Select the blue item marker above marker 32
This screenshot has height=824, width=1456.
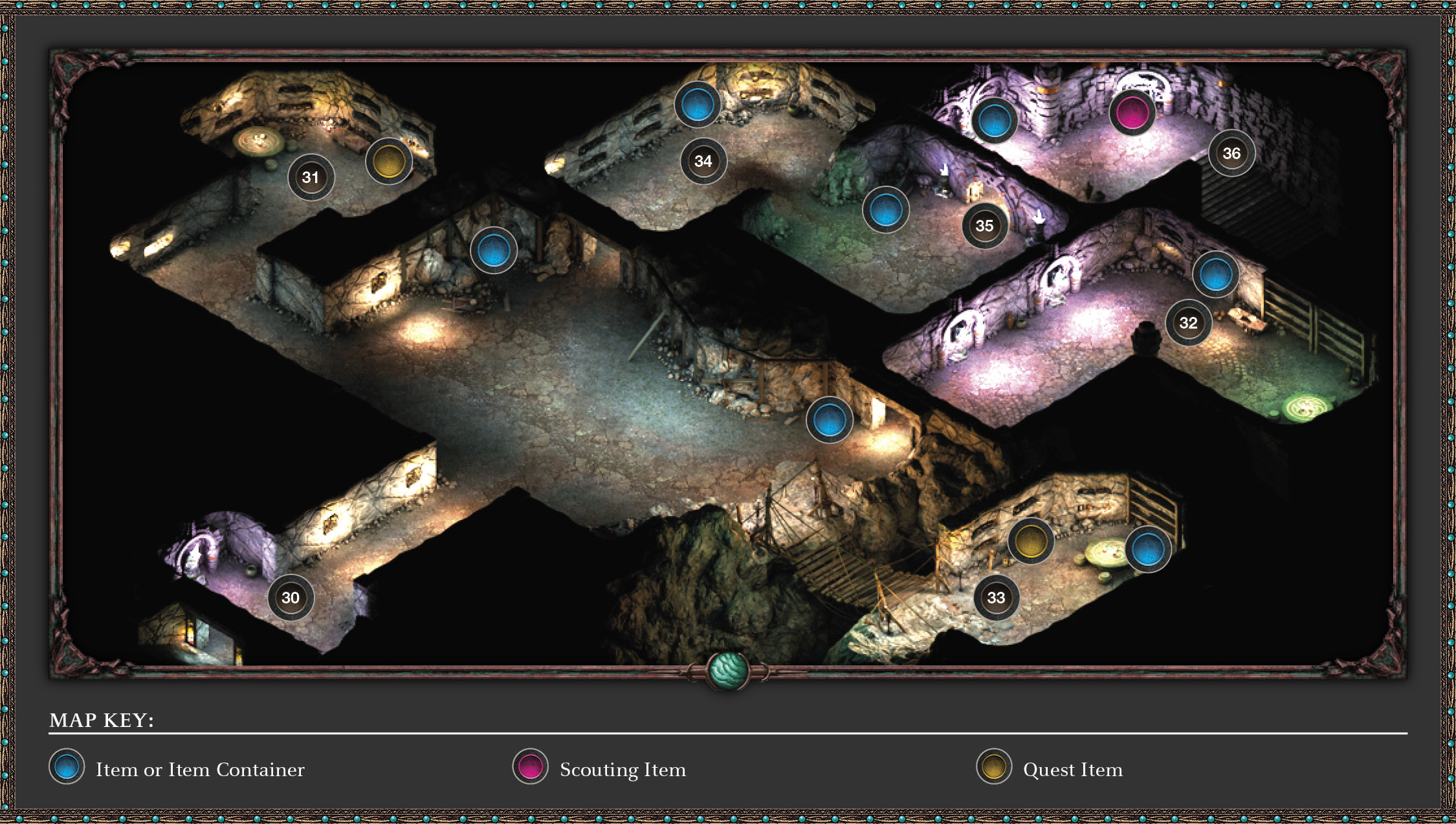pos(1215,274)
